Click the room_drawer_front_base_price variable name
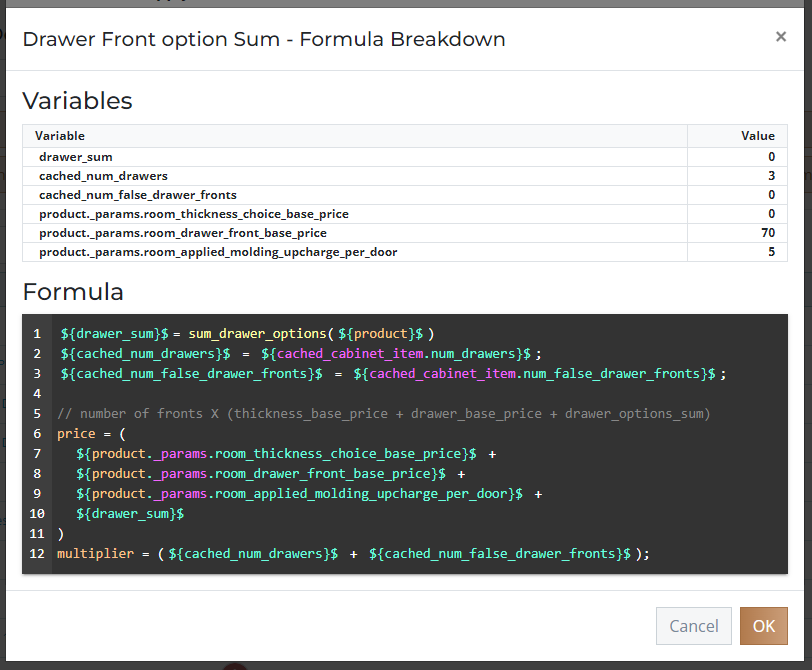This screenshot has width=812, height=670. (x=183, y=233)
